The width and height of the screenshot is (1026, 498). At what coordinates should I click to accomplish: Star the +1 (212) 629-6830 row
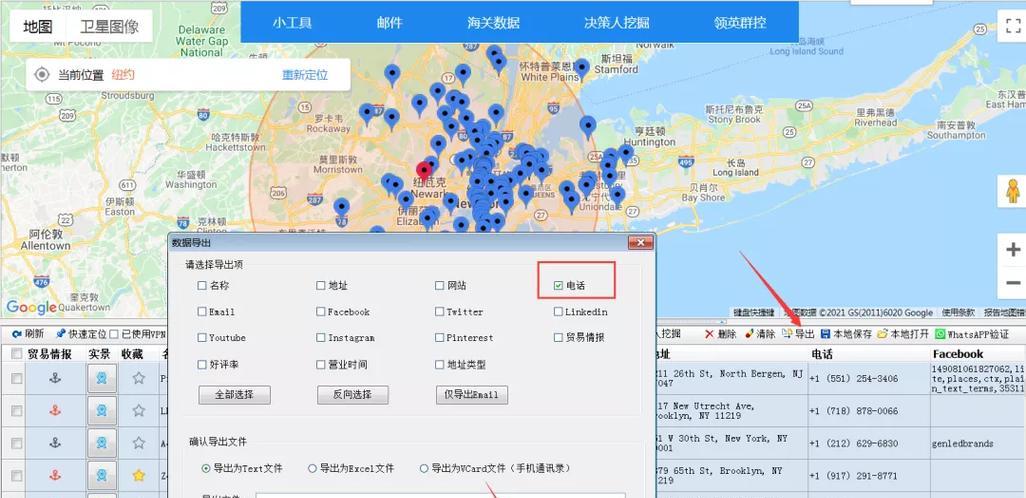(139, 443)
